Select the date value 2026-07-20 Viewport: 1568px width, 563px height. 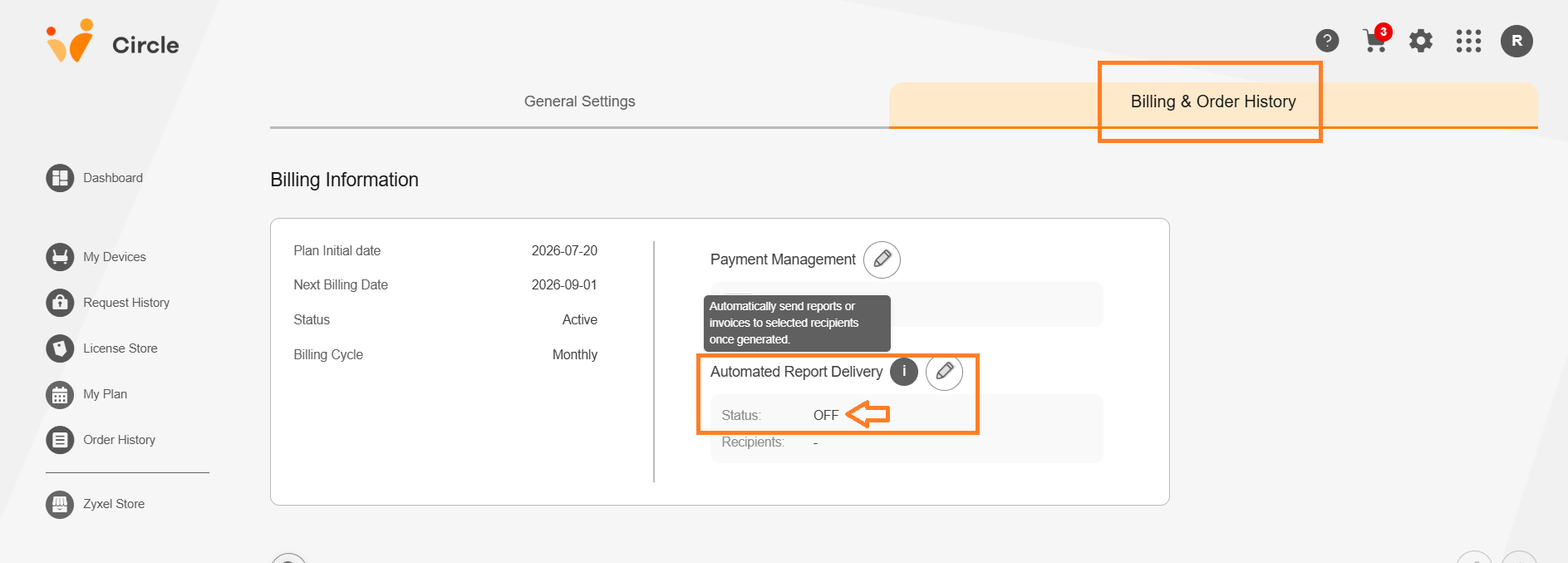[564, 250]
